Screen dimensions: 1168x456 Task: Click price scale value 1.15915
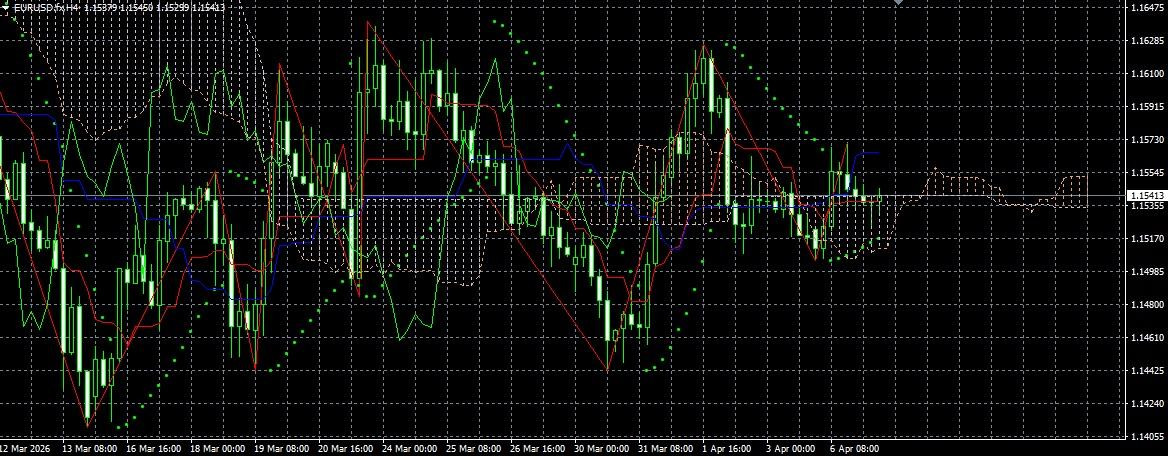point(1147,107)
